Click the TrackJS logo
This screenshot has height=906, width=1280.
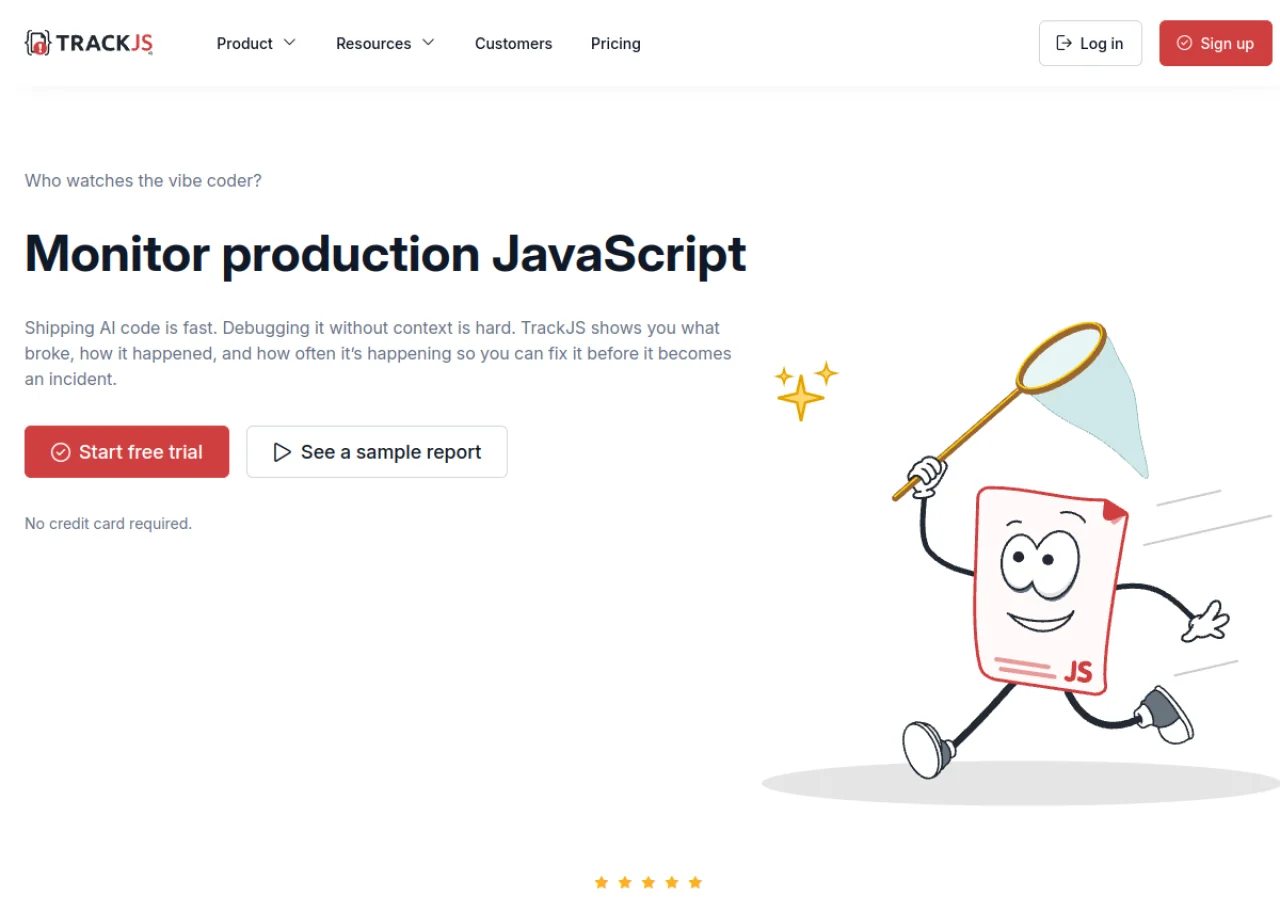click(x=89, y=43)
